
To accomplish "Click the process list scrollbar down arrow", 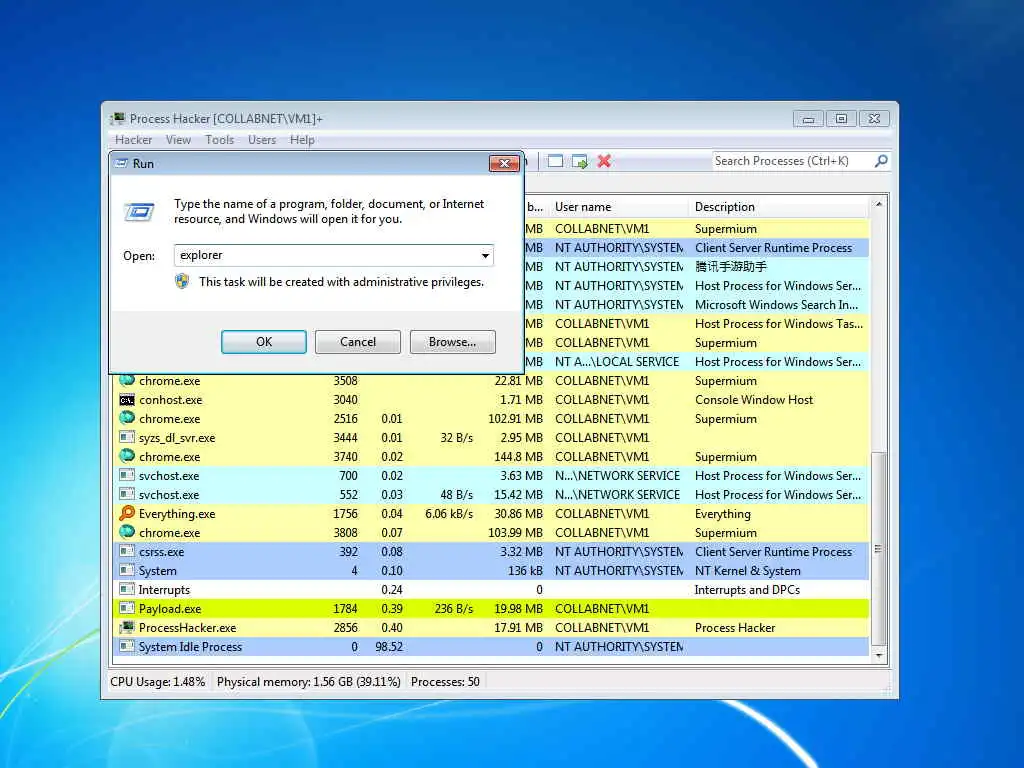I will 879,655.
